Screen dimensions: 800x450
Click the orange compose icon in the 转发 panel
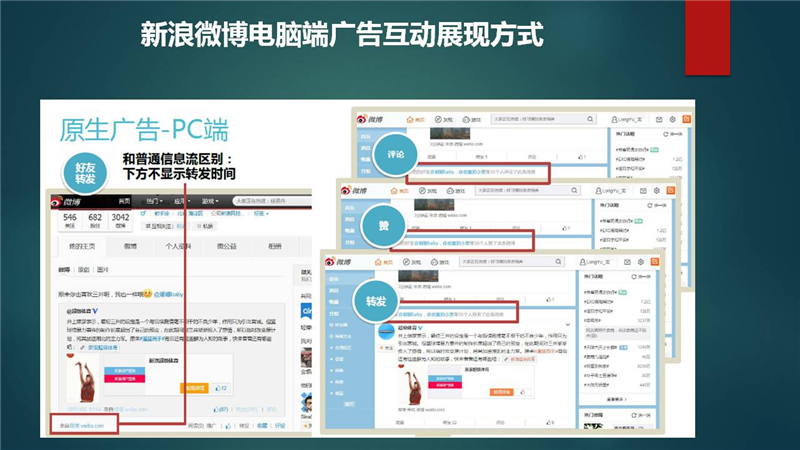(655, 262)
